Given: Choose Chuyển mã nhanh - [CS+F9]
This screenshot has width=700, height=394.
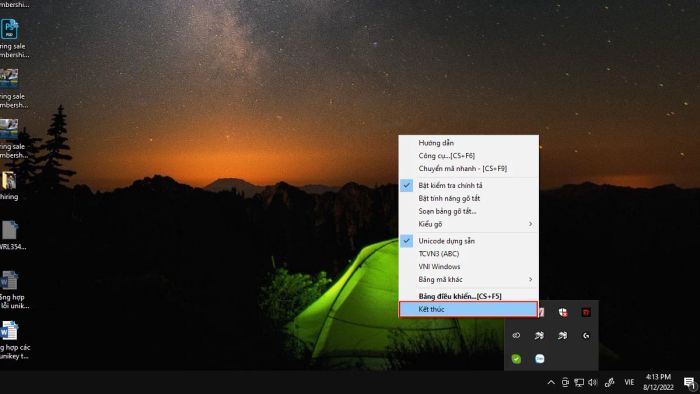Looking at the screenshot, I should tap(468, 169).
